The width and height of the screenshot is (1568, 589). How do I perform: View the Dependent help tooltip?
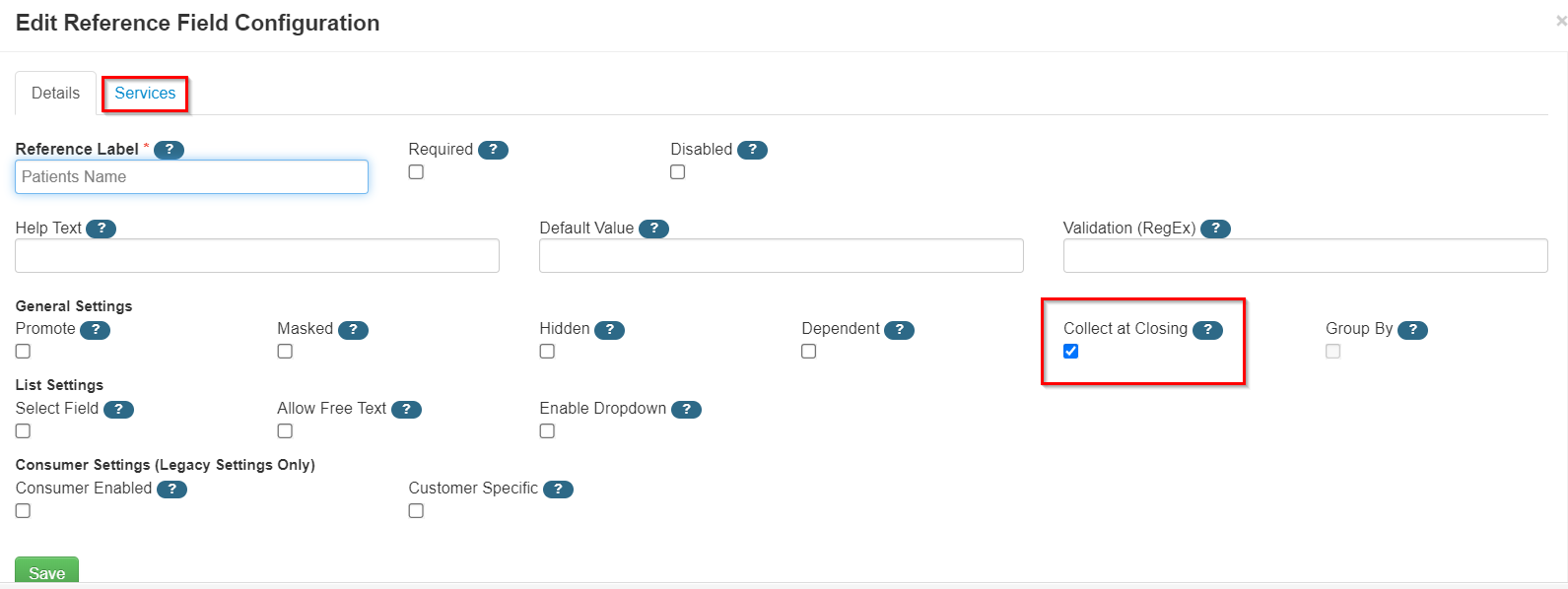click(x=898, y=329)
